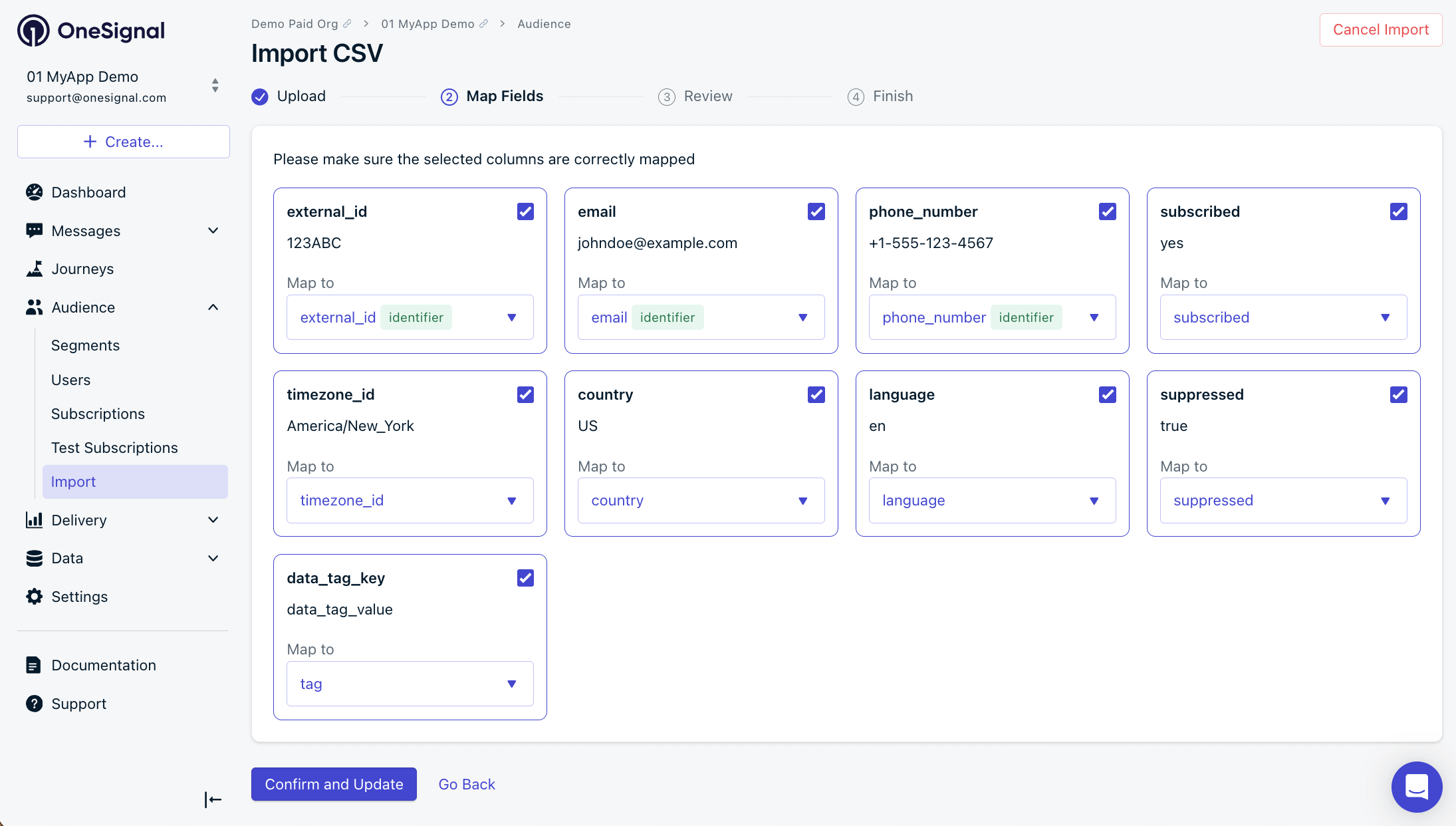1456x826 pixels.
Task: Click the Documentation page icon
Action: [33, 665]
